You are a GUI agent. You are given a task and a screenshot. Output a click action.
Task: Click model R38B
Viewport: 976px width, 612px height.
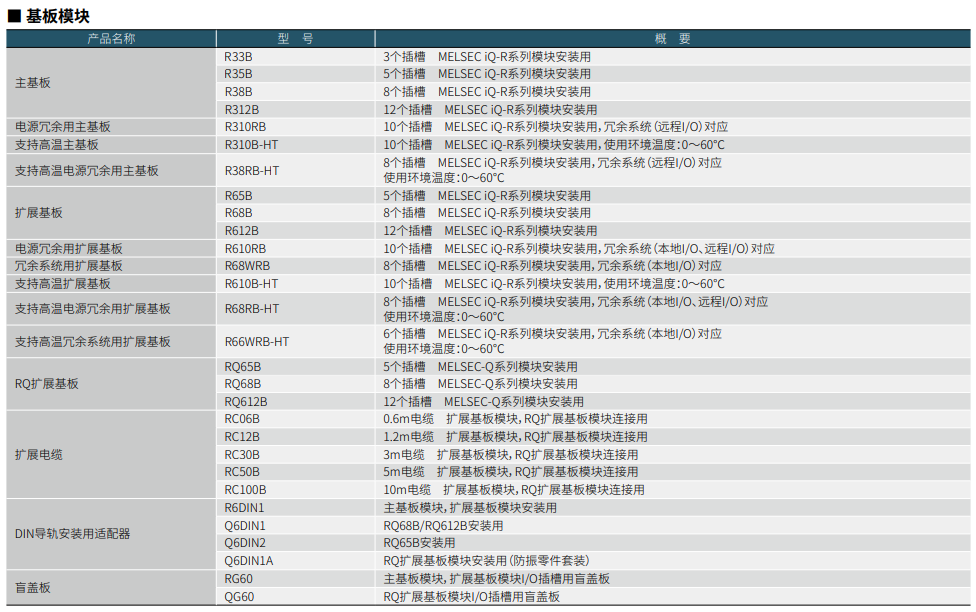click(x=238, y=92)
